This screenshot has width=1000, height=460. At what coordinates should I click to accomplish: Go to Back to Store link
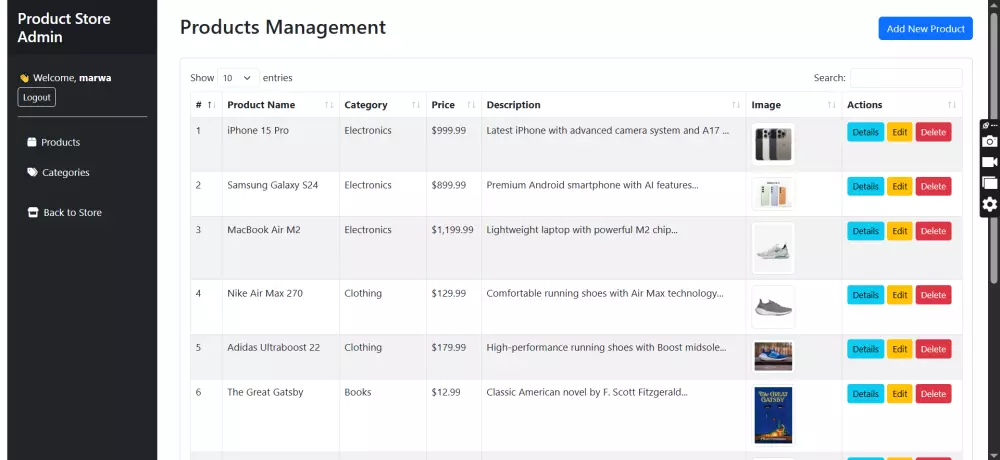tap(72, 212)
